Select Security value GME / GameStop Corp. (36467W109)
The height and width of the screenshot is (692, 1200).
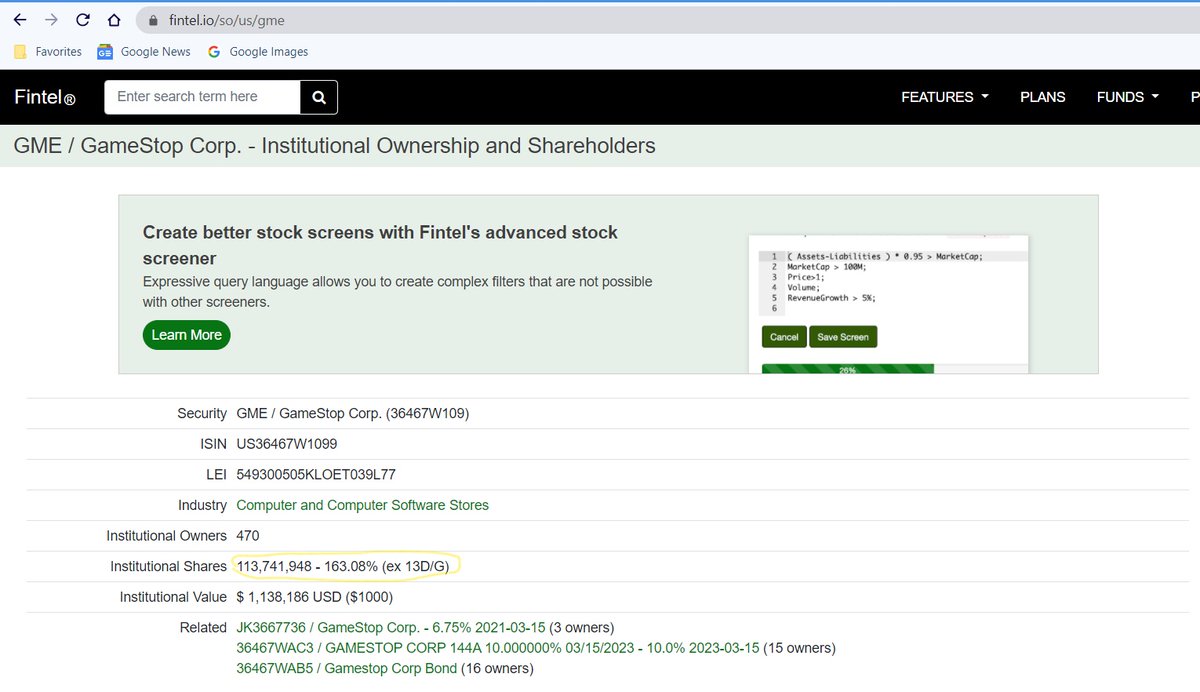point(353,413)
